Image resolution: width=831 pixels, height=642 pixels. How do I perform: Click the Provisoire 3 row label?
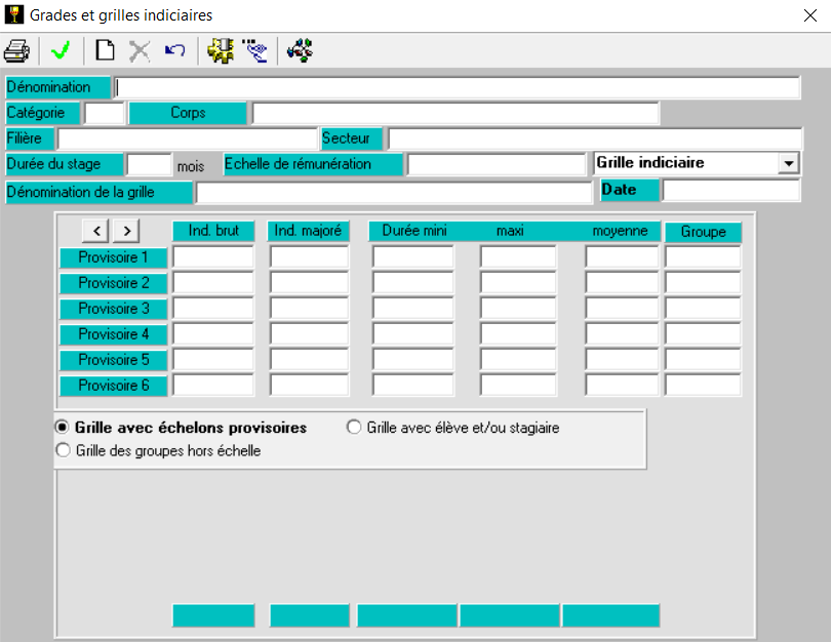(x=113, y=309)
